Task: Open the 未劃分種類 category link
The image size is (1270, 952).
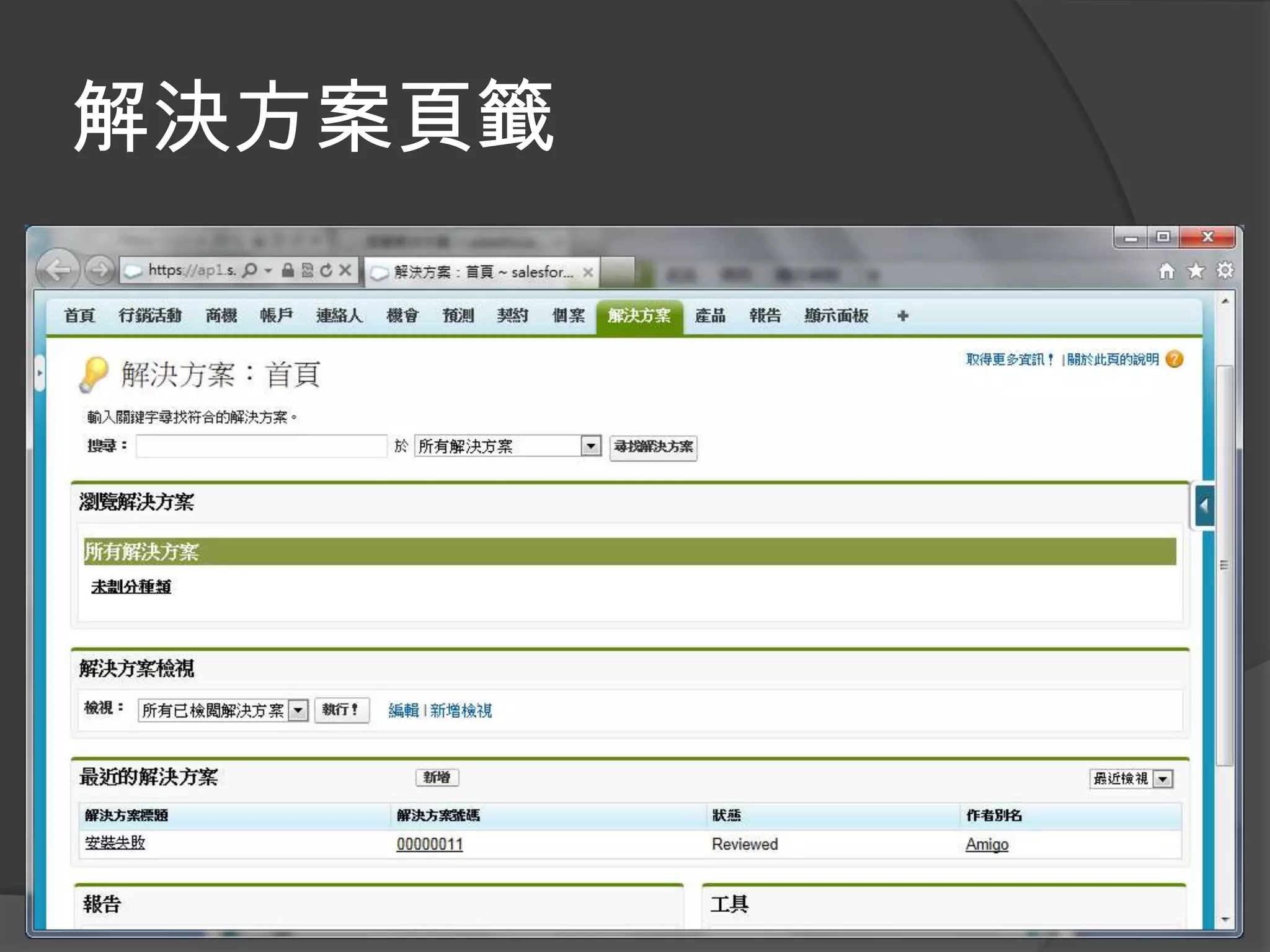Action: point(131,587)
